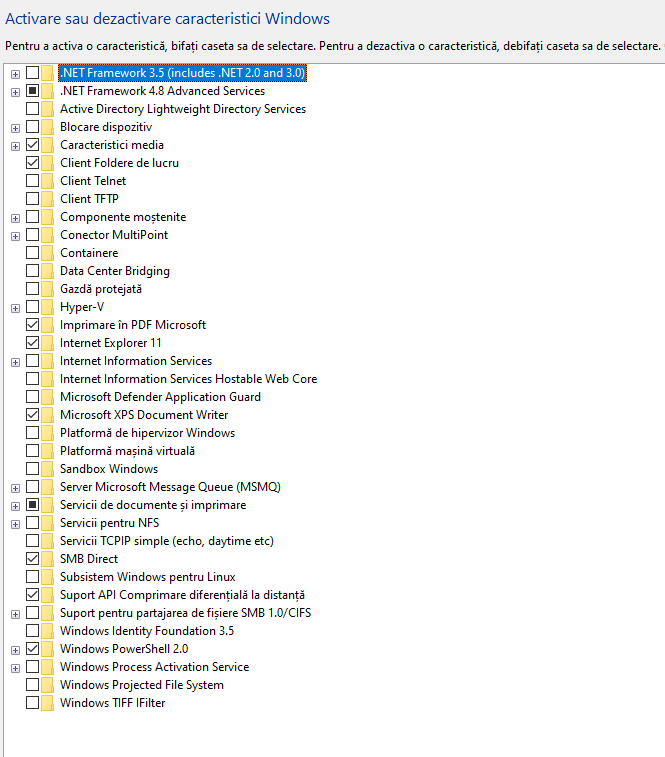The height and width of the screenshot is (757, 665).
Task: Click folder icon beside Platformă de hipervizor Windows
Action: click(x=47, y=433)
